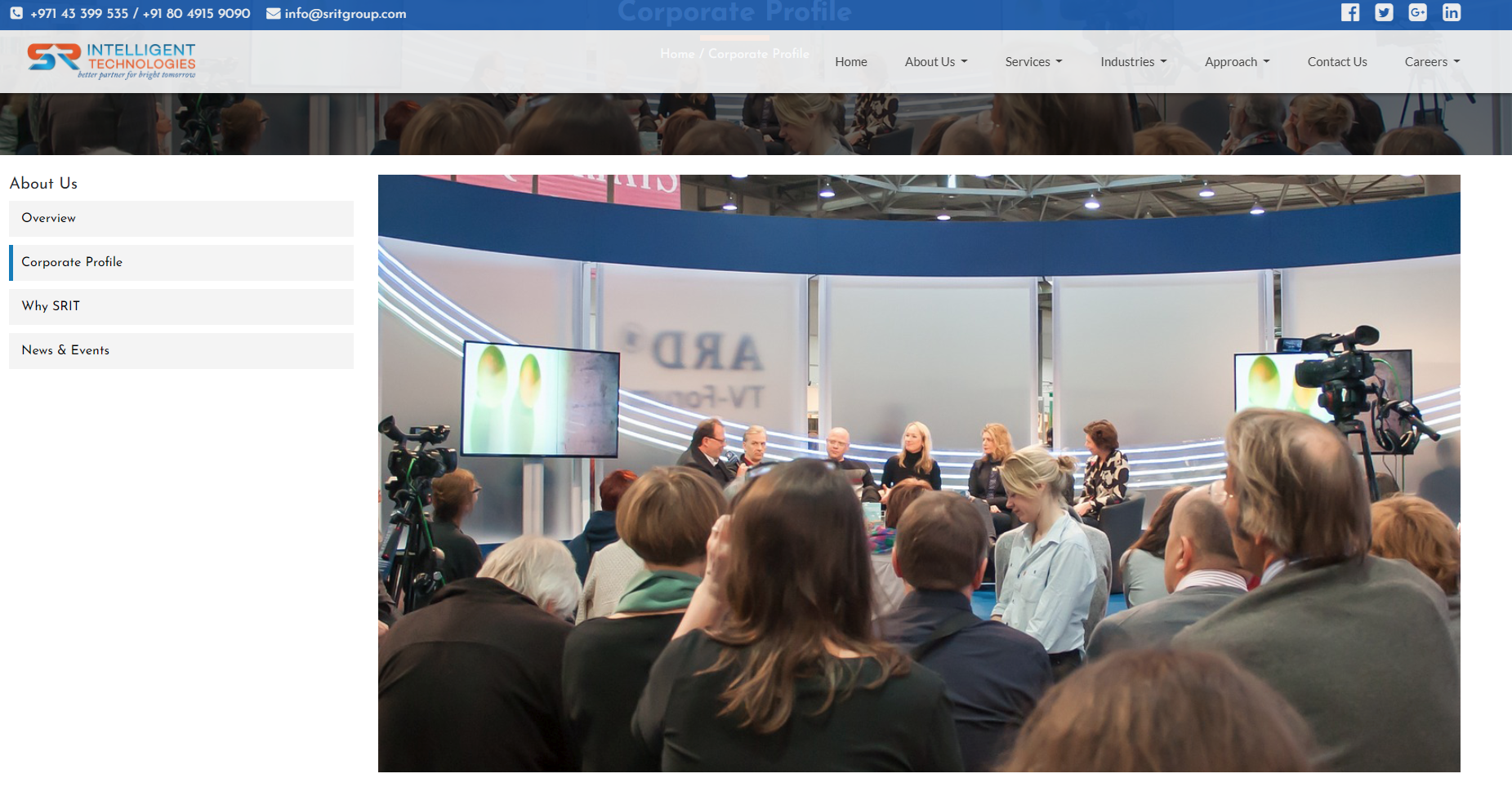Click the Home breadcrumb link
The height and width of the screenshot is (787, 1512).
[x=677, y=54]
